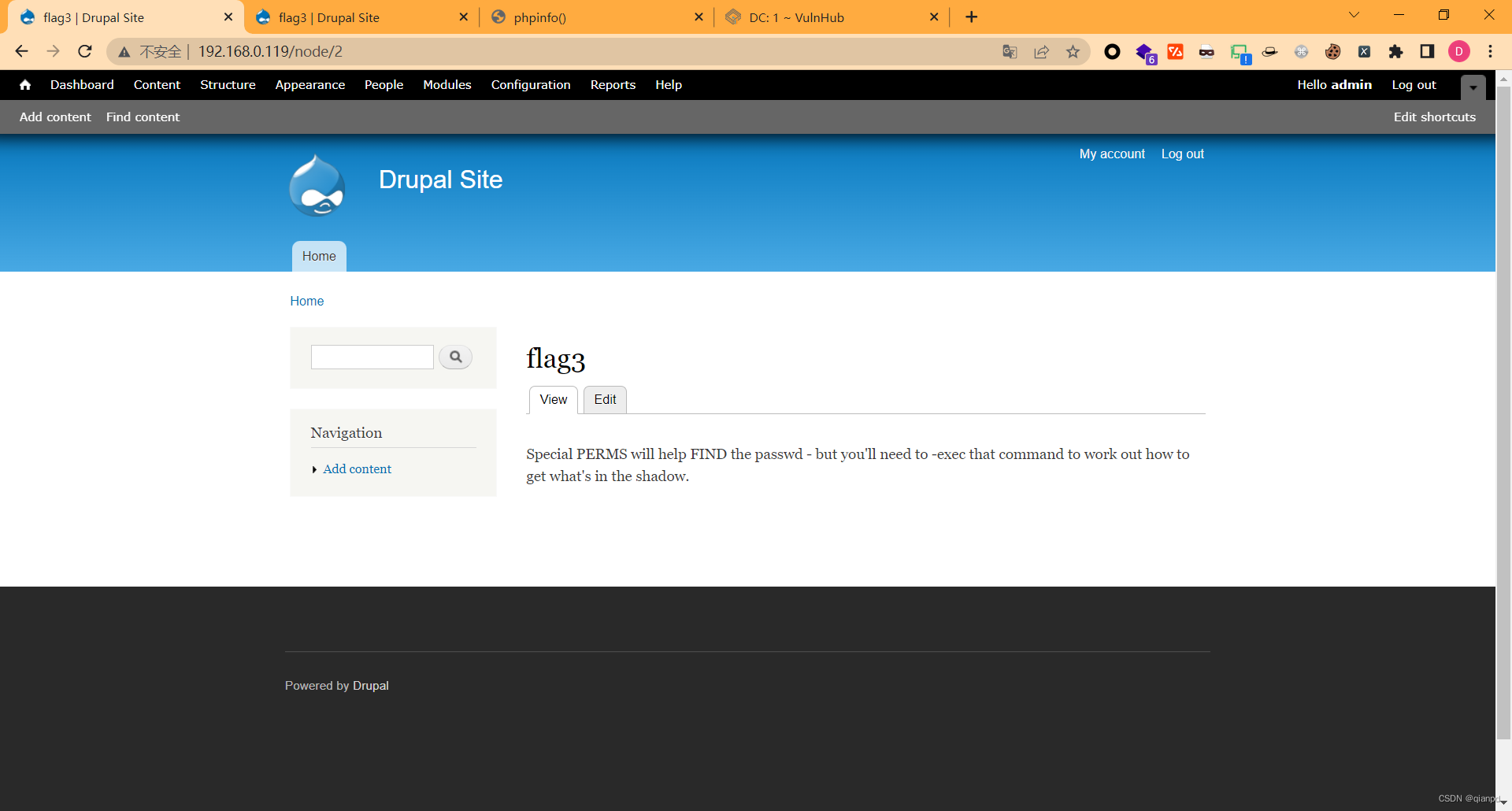The image size is (1512, 811).
Task: Go back with browser back arrow
Action: pos(21,51)
